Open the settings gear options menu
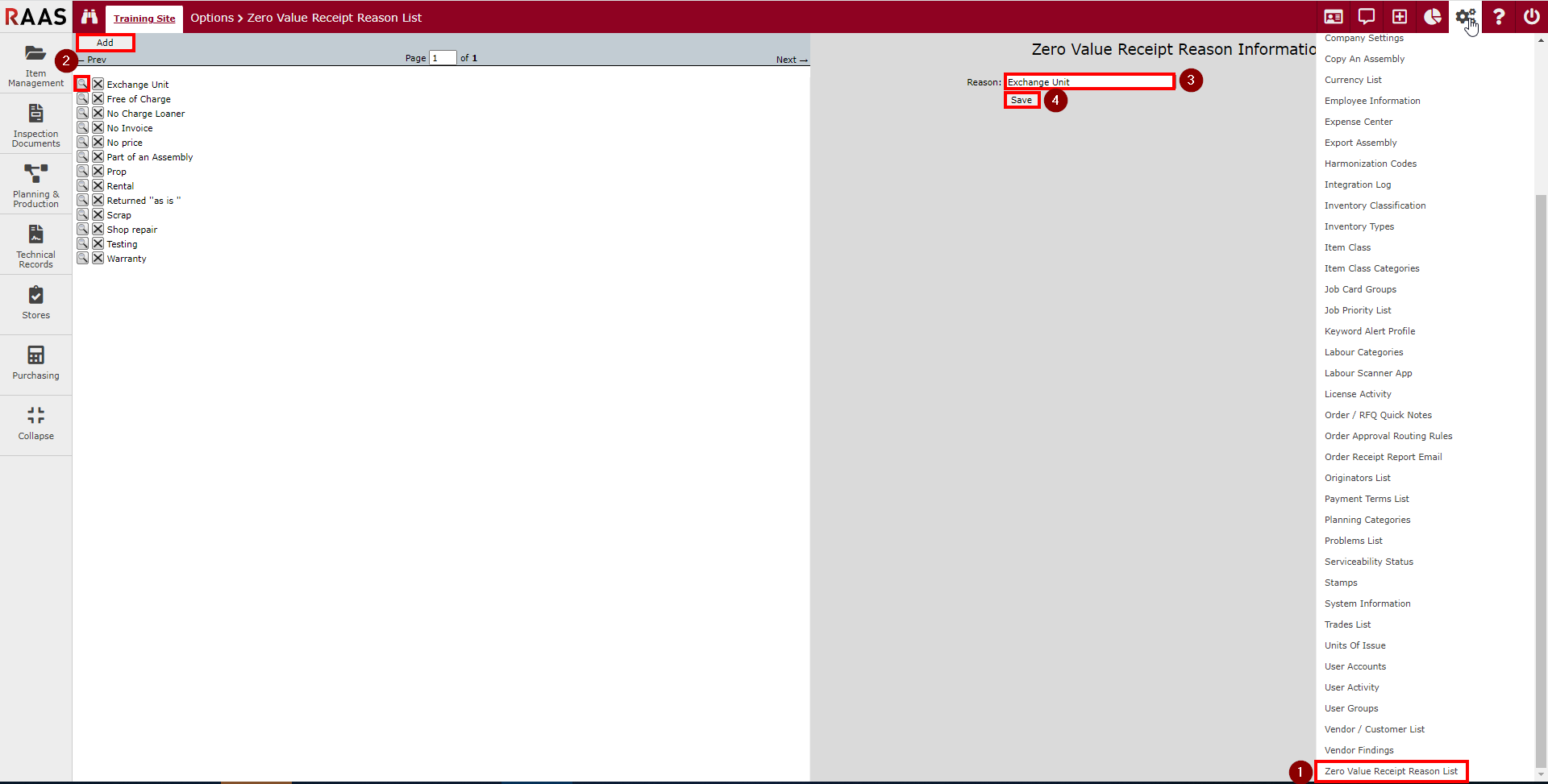The image size is (1548, 784). pyautogui.click(x=1465, y=17)
